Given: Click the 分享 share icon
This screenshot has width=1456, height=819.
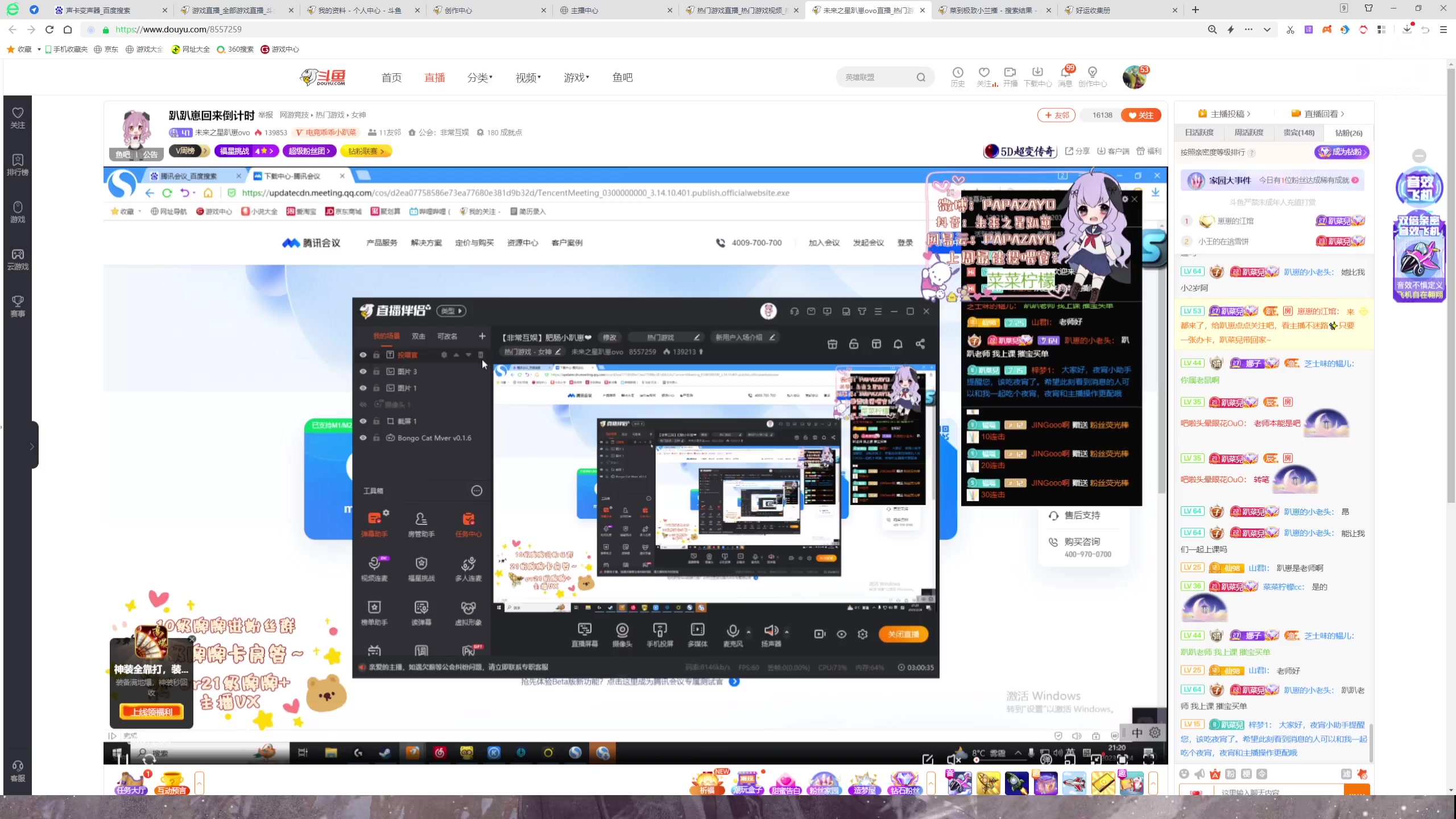Looking at the screenshot, I should (1077, 151).
